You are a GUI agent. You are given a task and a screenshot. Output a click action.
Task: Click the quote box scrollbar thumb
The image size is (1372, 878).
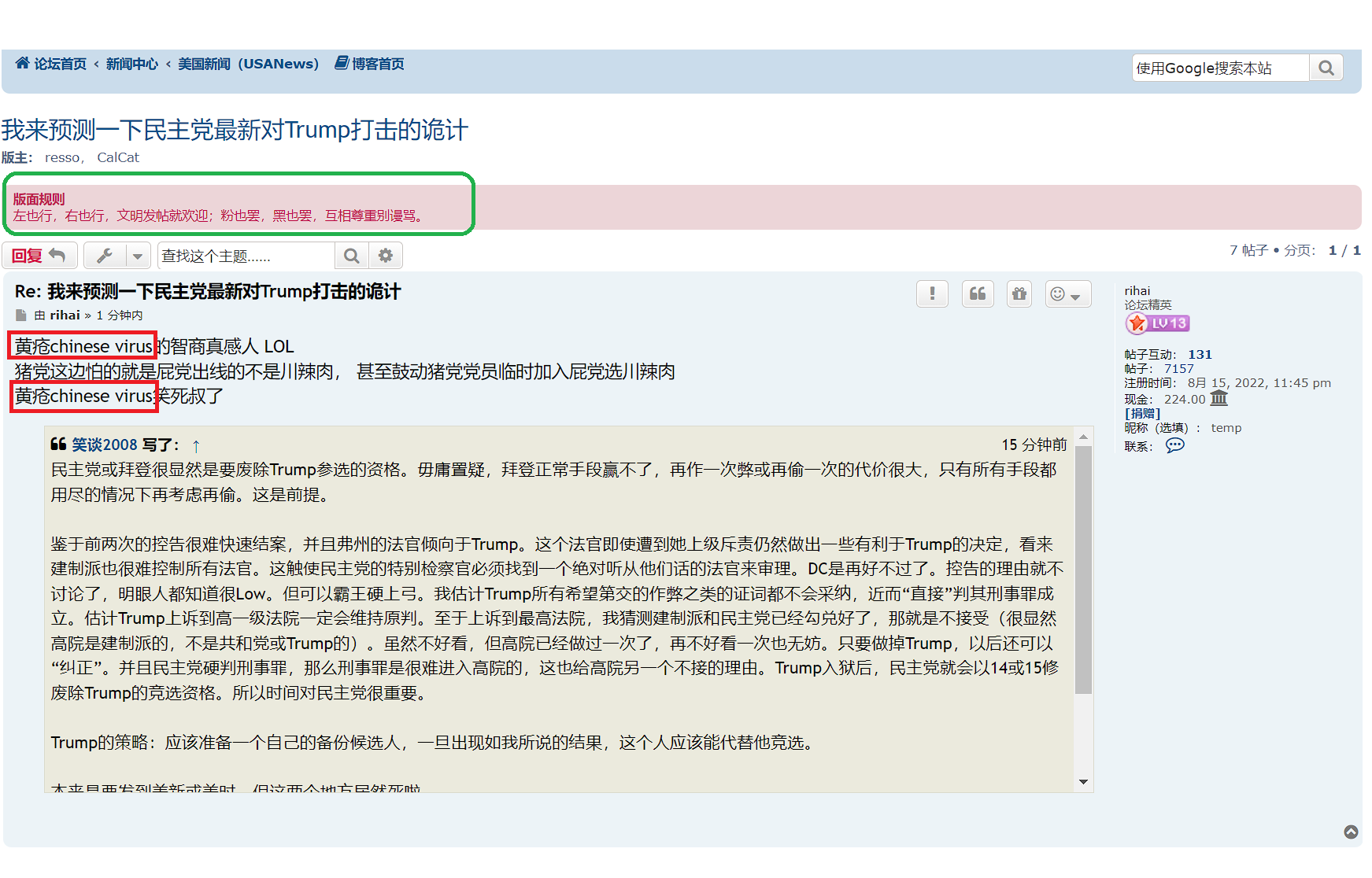pyautogui.click(x=1084, y=570)
